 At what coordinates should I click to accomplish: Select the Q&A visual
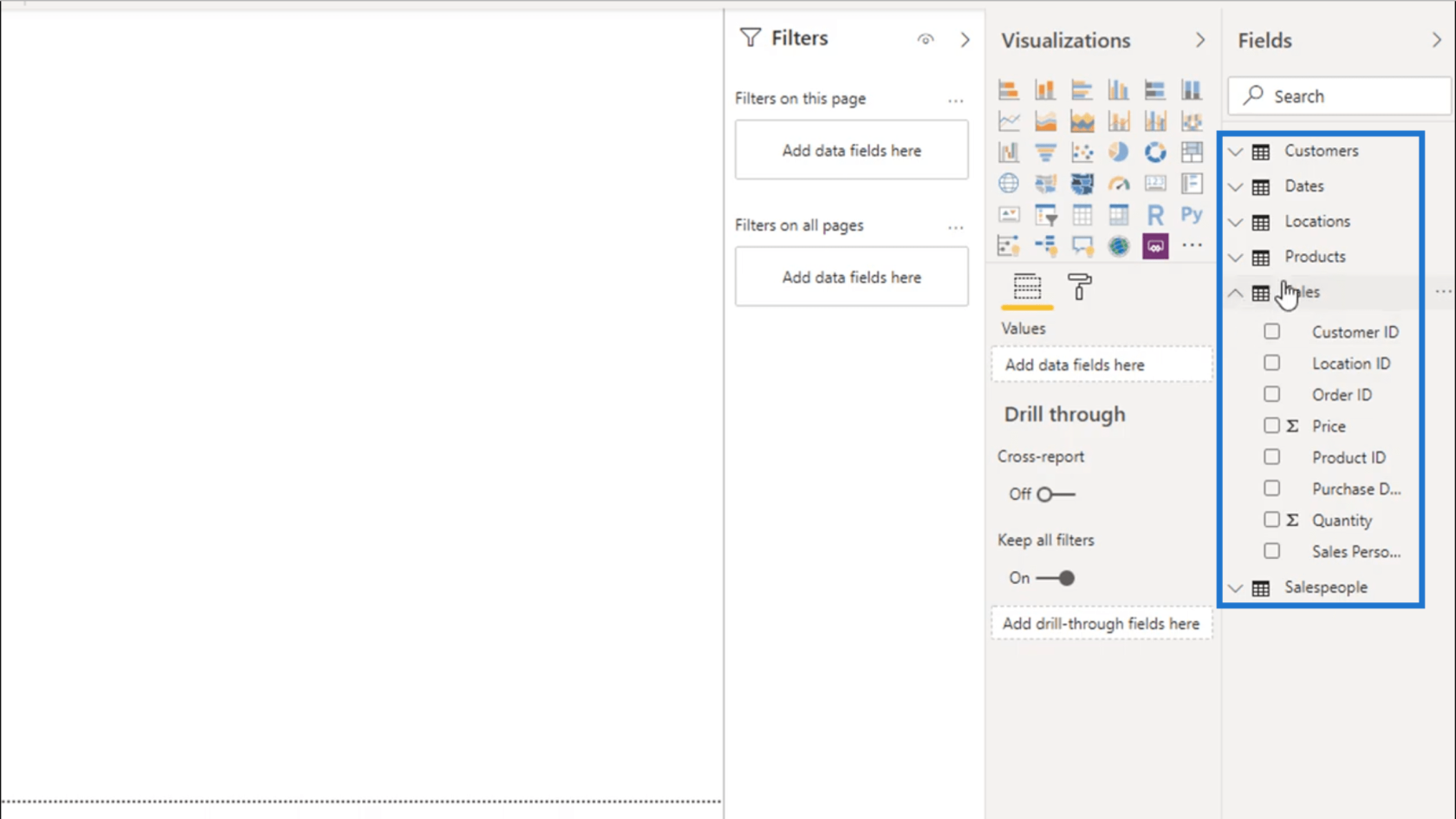(1082, 246)
